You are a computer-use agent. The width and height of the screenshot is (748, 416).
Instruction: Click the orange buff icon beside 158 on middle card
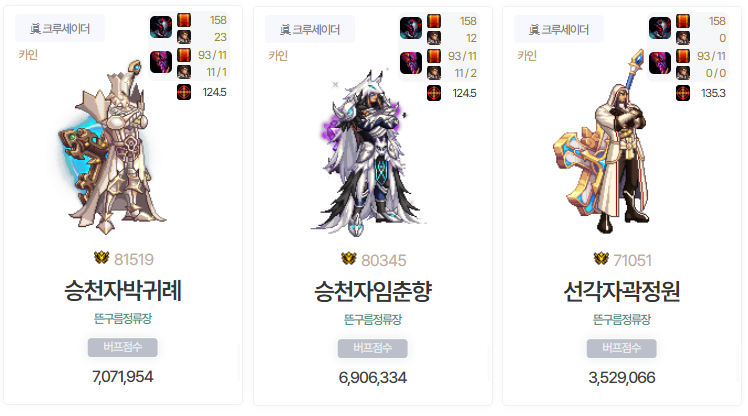click(434, 21)
